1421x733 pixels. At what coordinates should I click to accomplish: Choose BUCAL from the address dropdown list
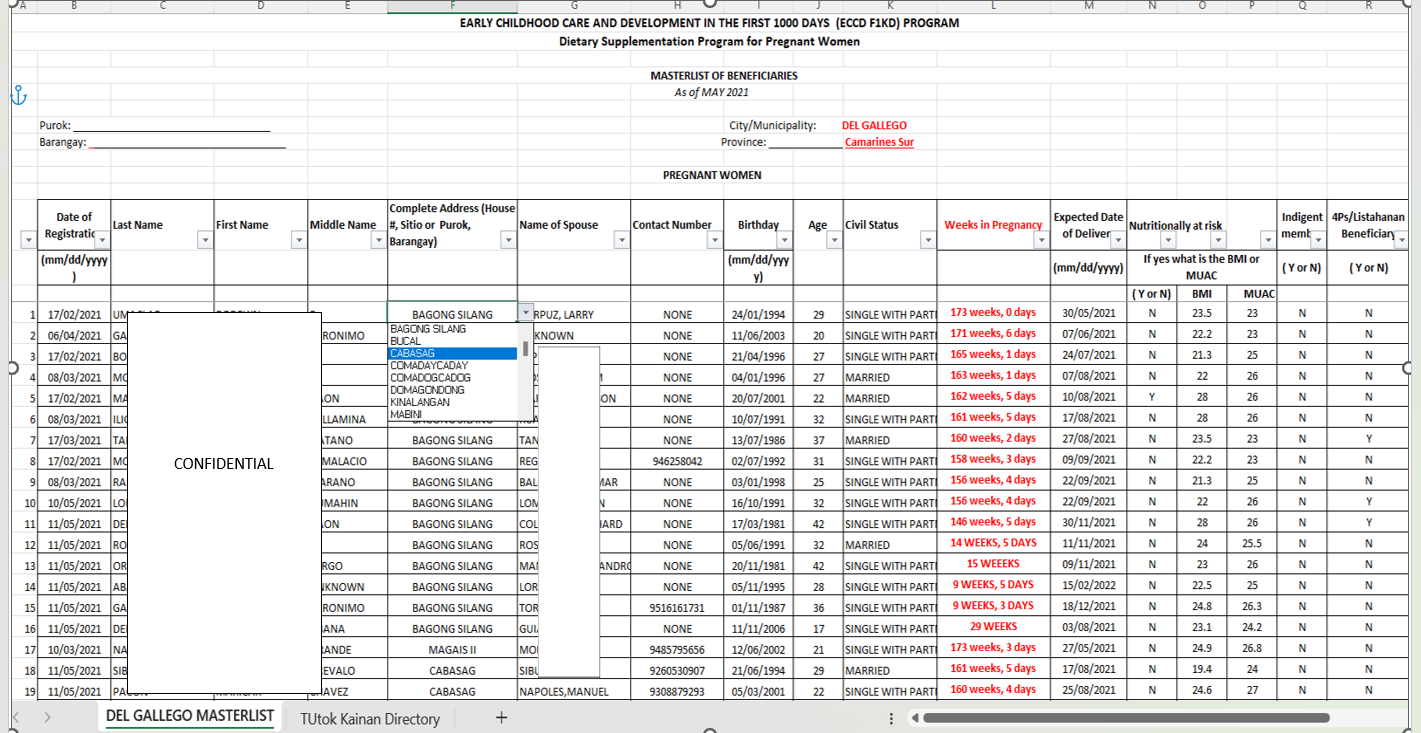(454, 341)
